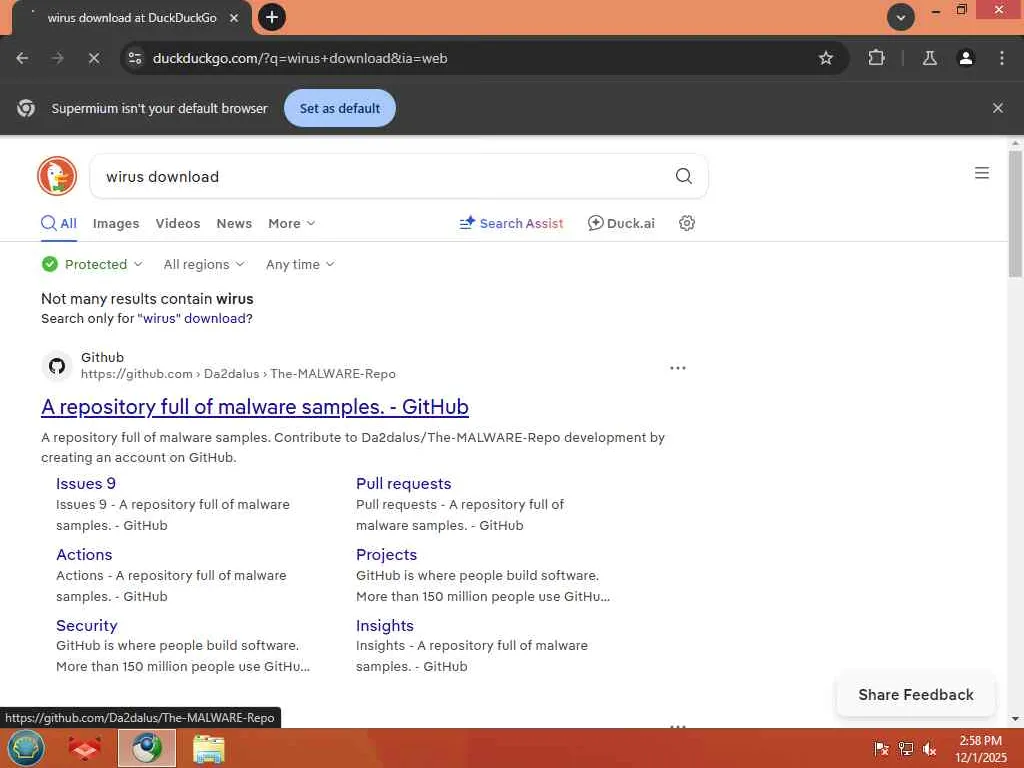Expand the Protected safe search dropdown
Screen dimensions: 1024x768
coord(92,264)
